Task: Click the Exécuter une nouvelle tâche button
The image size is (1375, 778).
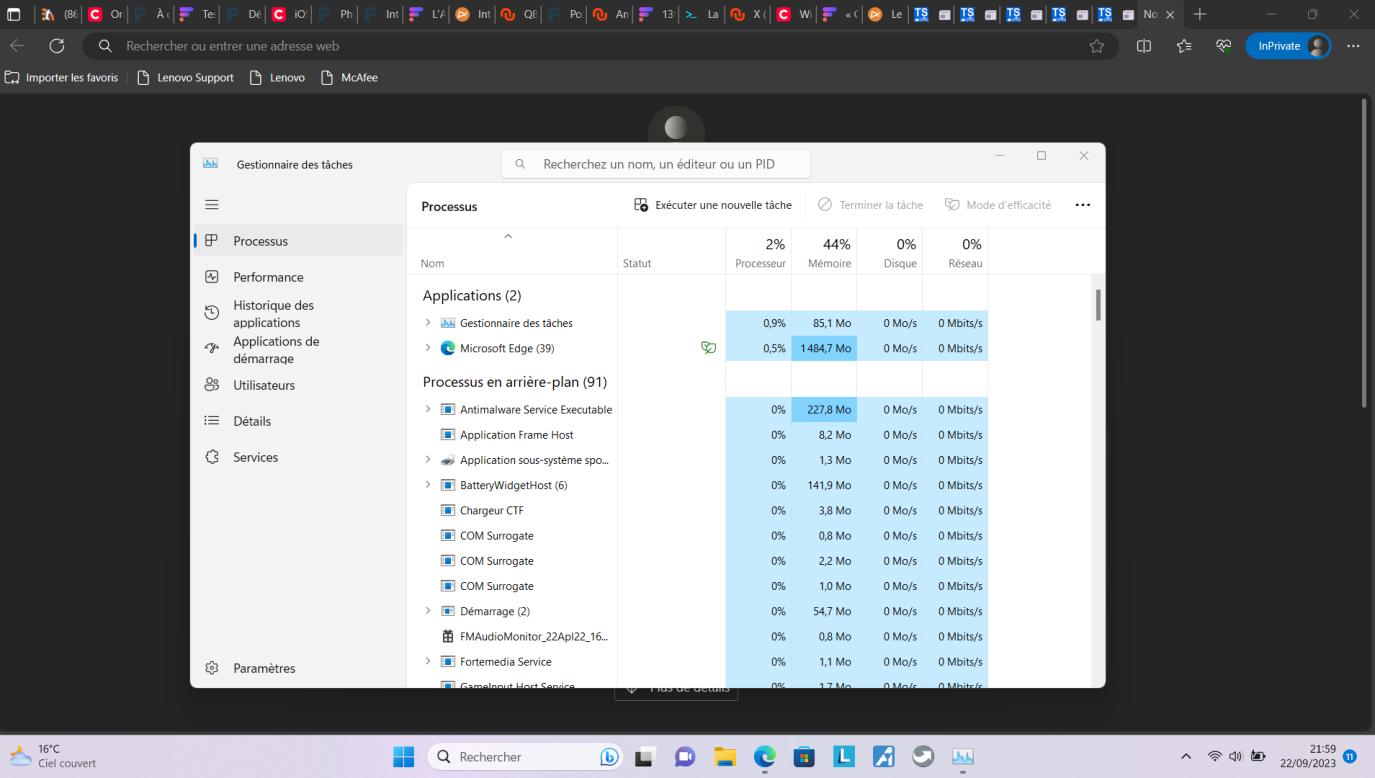Action: click(x=713, y=205)
